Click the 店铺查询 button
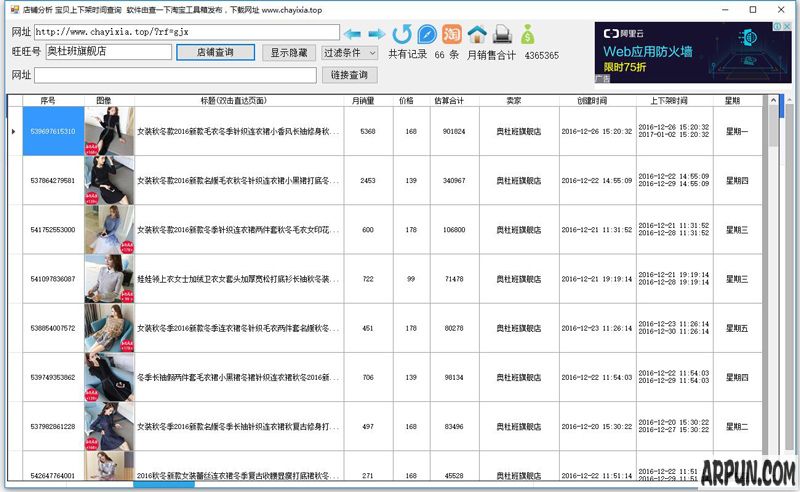The height and width of the screenshot is (492, 800). coord(215,53)
